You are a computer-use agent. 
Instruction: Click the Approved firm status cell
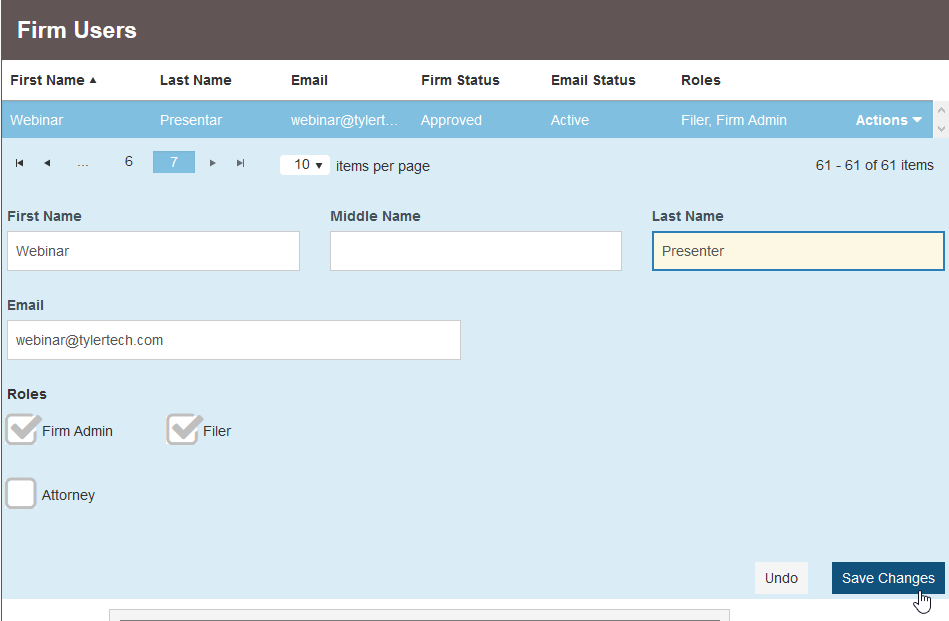click(451, 120)
